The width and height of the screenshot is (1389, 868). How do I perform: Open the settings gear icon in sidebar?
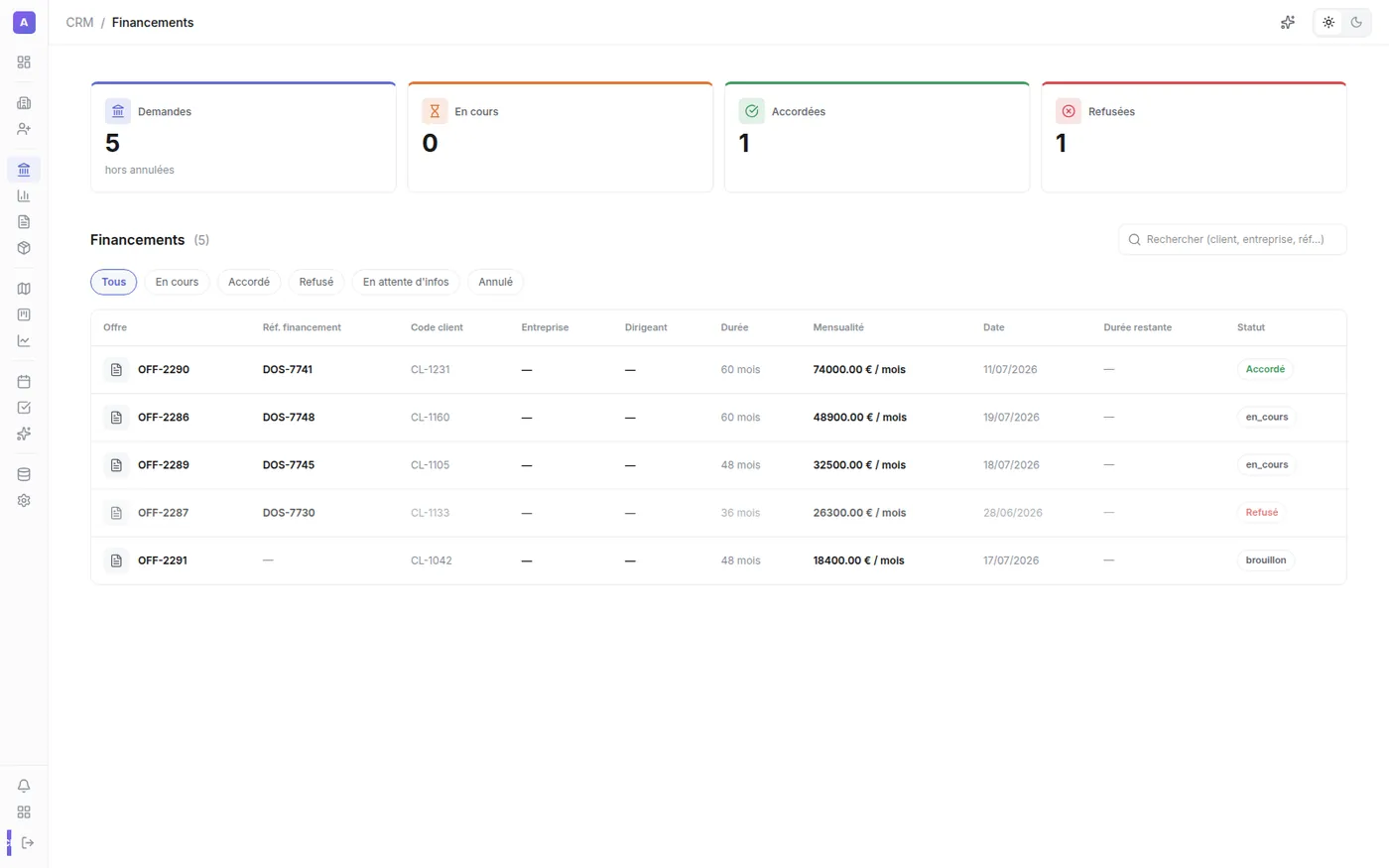pyautogui.click(x=24, y=500)
